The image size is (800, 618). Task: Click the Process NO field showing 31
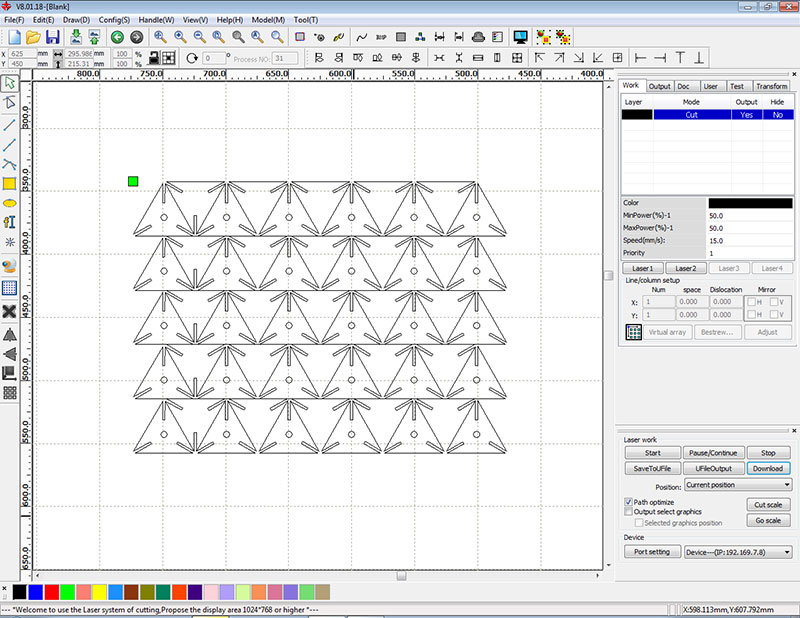(x=285, y=59)
